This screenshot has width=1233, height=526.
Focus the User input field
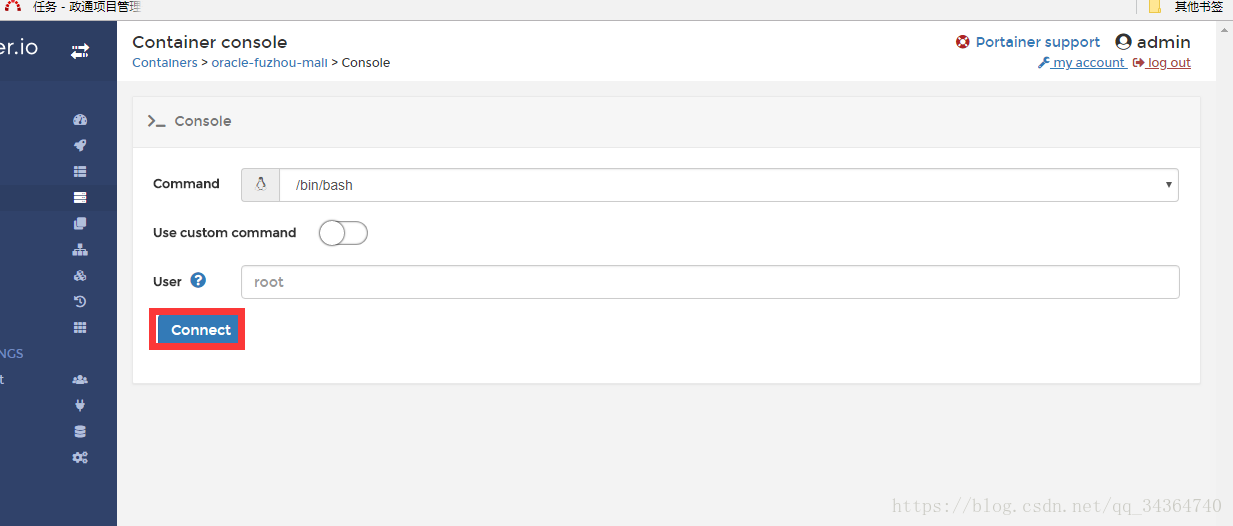point(710,282)
